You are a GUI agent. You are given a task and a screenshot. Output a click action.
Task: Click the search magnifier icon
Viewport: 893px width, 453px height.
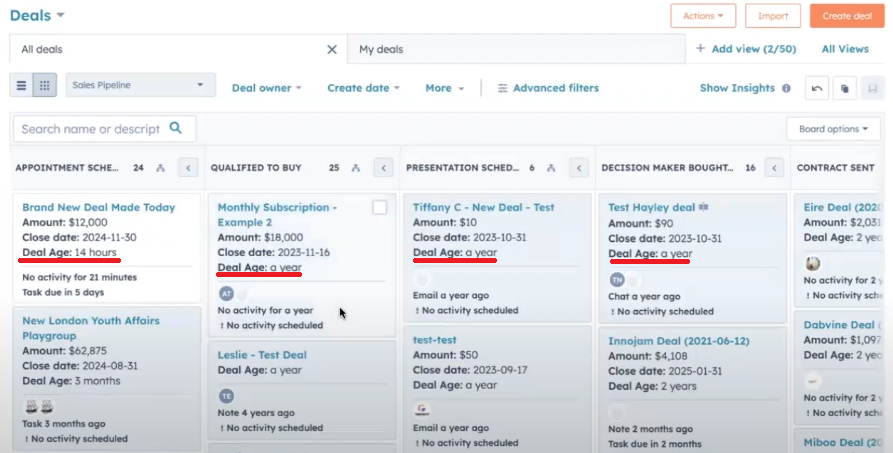coord(176,128)
